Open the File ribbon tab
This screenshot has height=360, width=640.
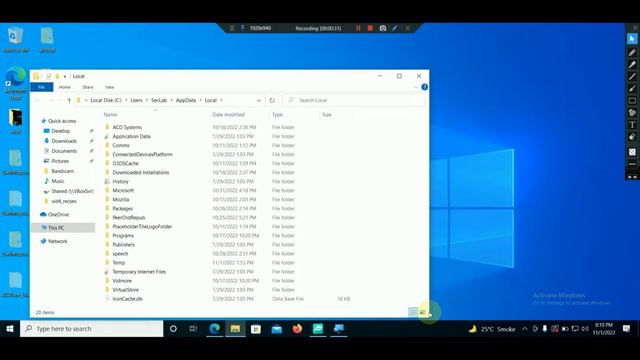click(x=42, y=87)
